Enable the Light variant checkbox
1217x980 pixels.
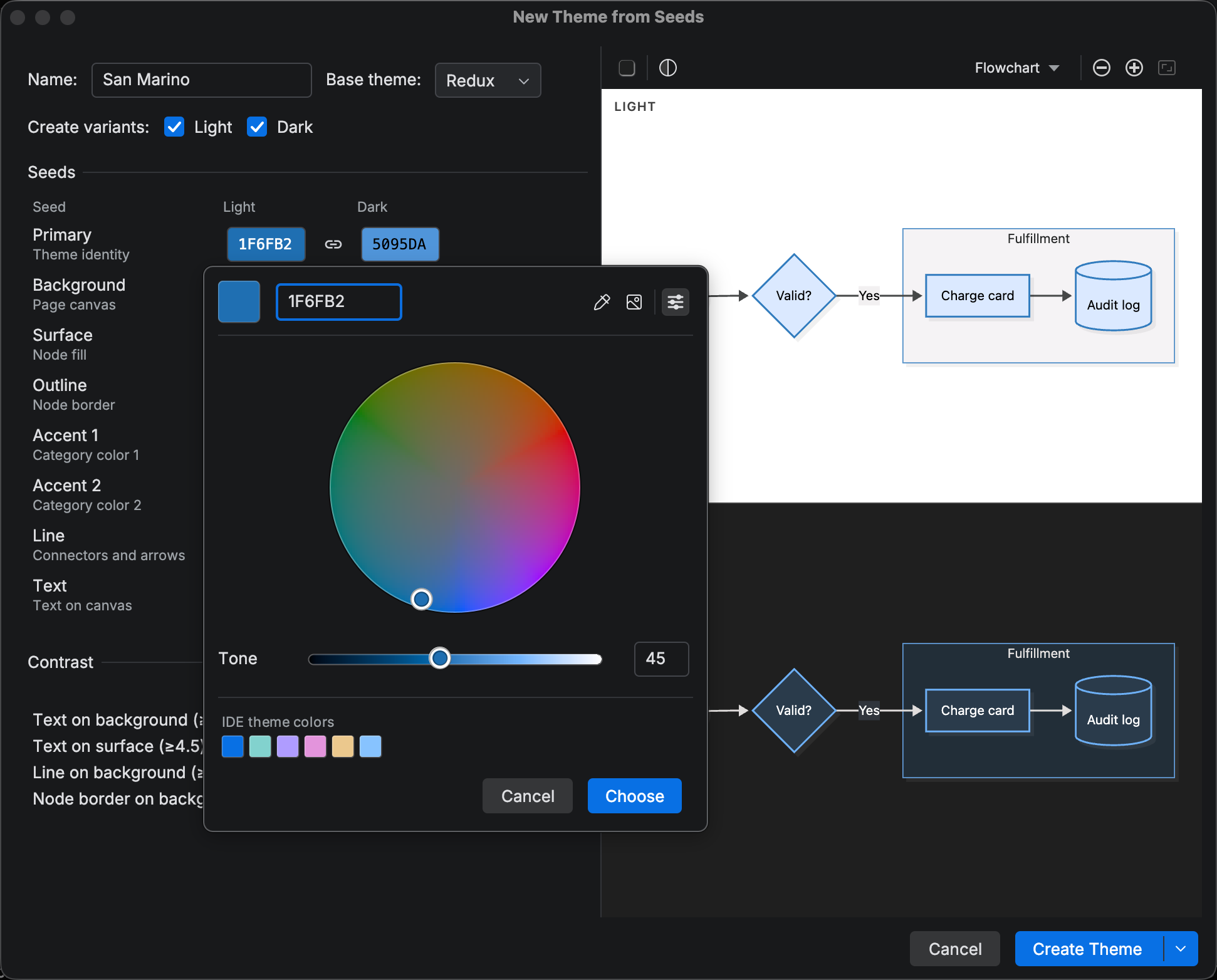tap(174, 127)
